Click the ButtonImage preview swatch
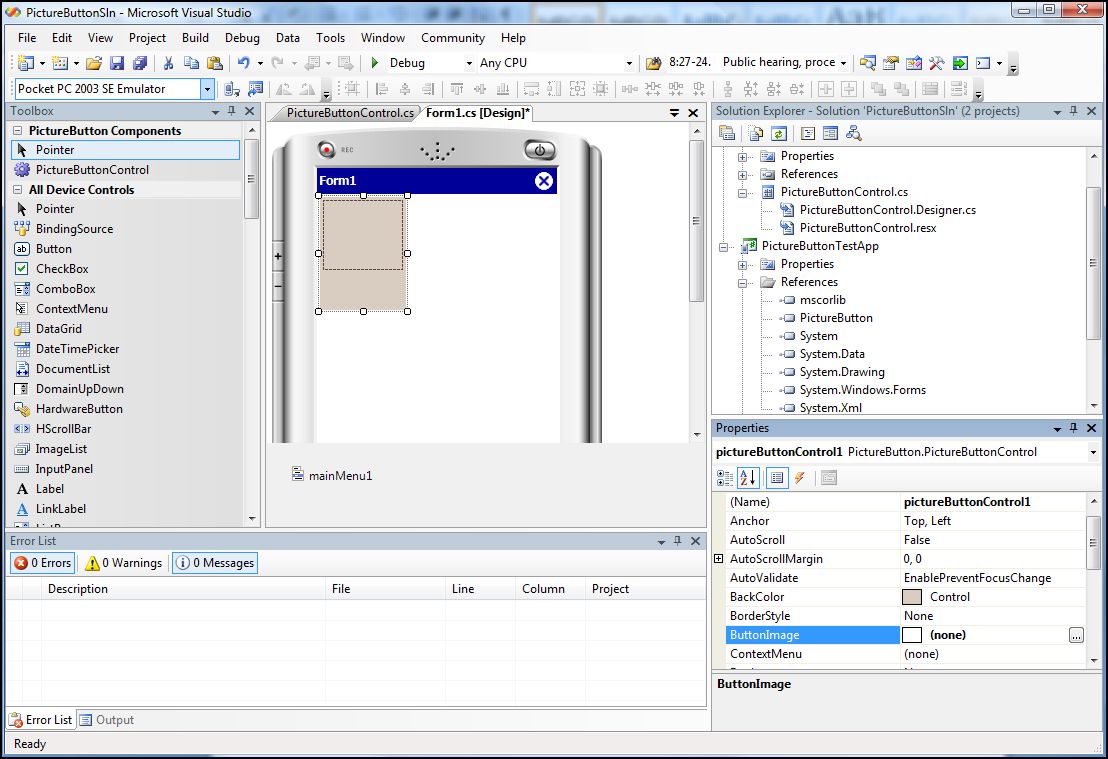 (x=912, y=635)
